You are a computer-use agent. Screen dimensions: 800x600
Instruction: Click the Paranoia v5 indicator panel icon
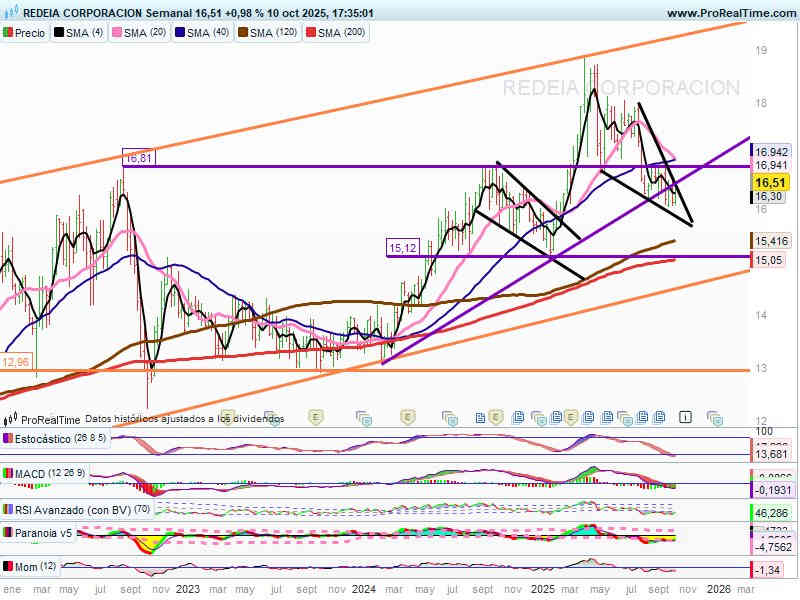[x=8, y=533]
